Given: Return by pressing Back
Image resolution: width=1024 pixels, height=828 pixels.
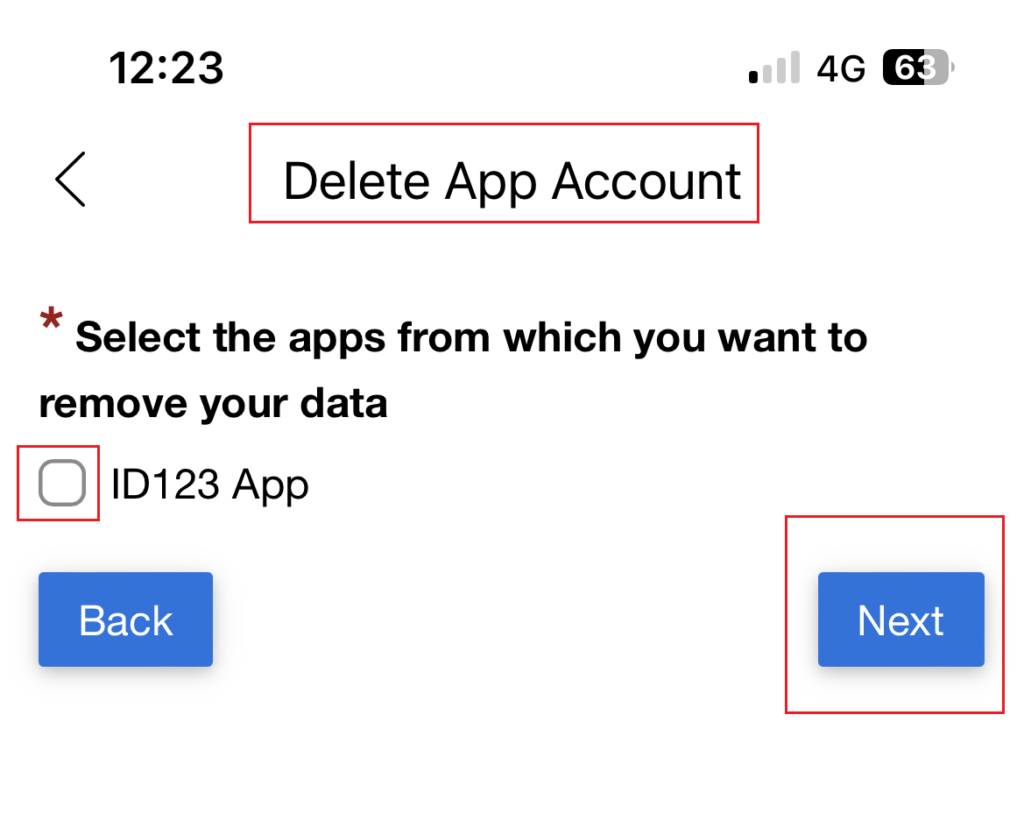Looking at the screenshot, I should tap(124, 619).
